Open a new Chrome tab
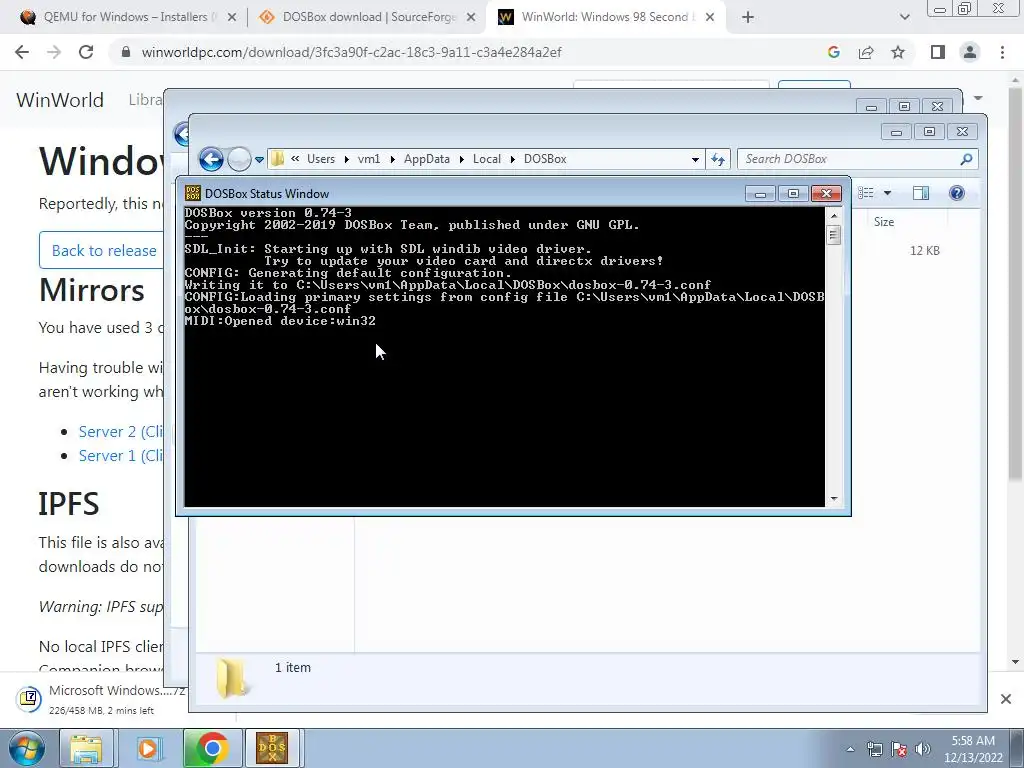Screen dimensions: 1024x768 (x=748, y=18)
